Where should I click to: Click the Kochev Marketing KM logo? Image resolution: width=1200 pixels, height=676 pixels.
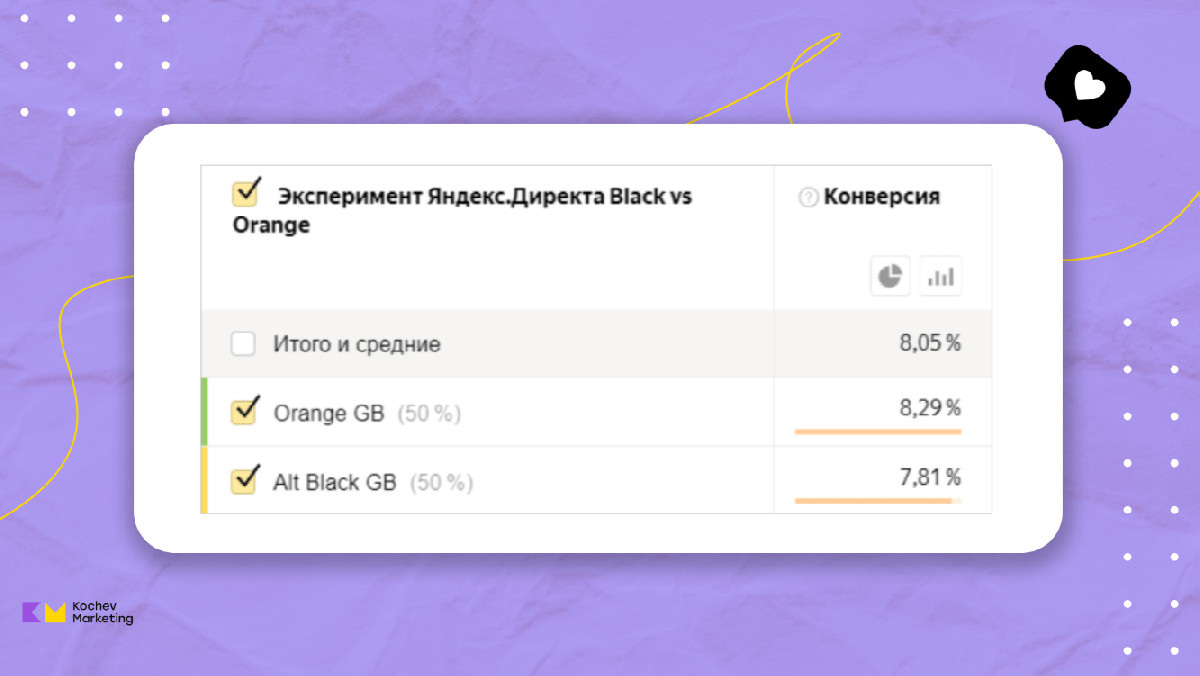[44, 612]
